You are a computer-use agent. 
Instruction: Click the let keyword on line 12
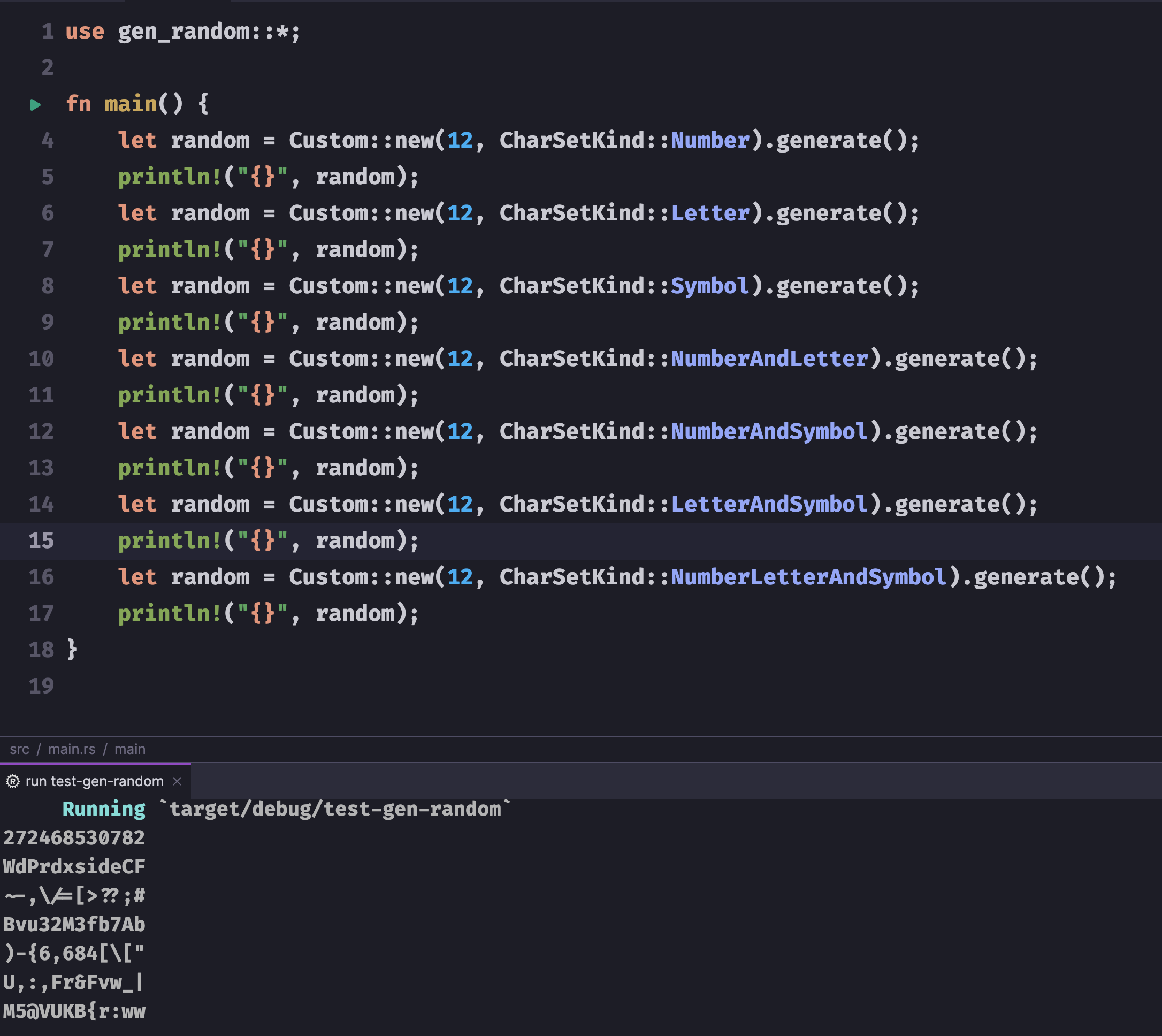137,432
